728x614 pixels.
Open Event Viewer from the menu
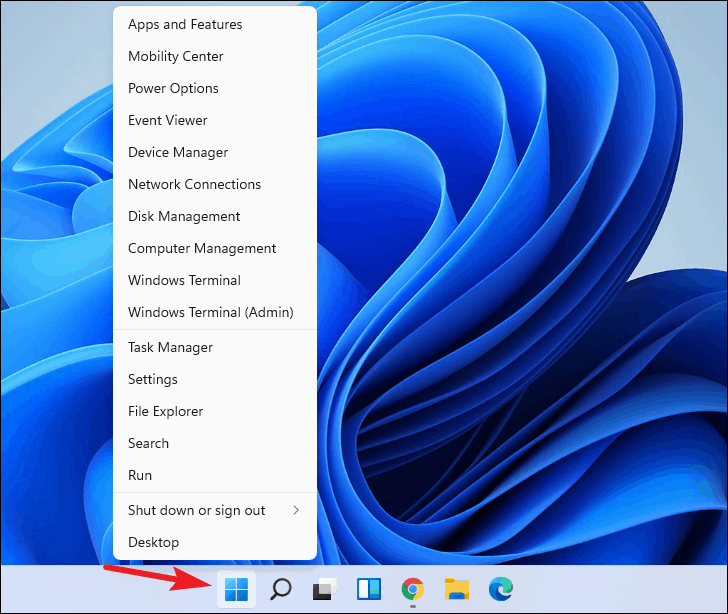tap(168, 120)
